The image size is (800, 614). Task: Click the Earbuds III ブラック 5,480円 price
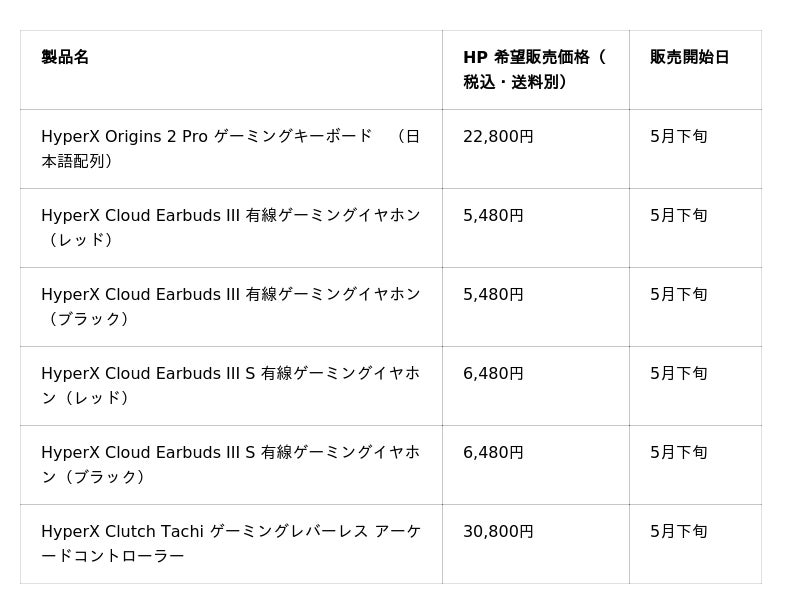click(x=493, y=295)
